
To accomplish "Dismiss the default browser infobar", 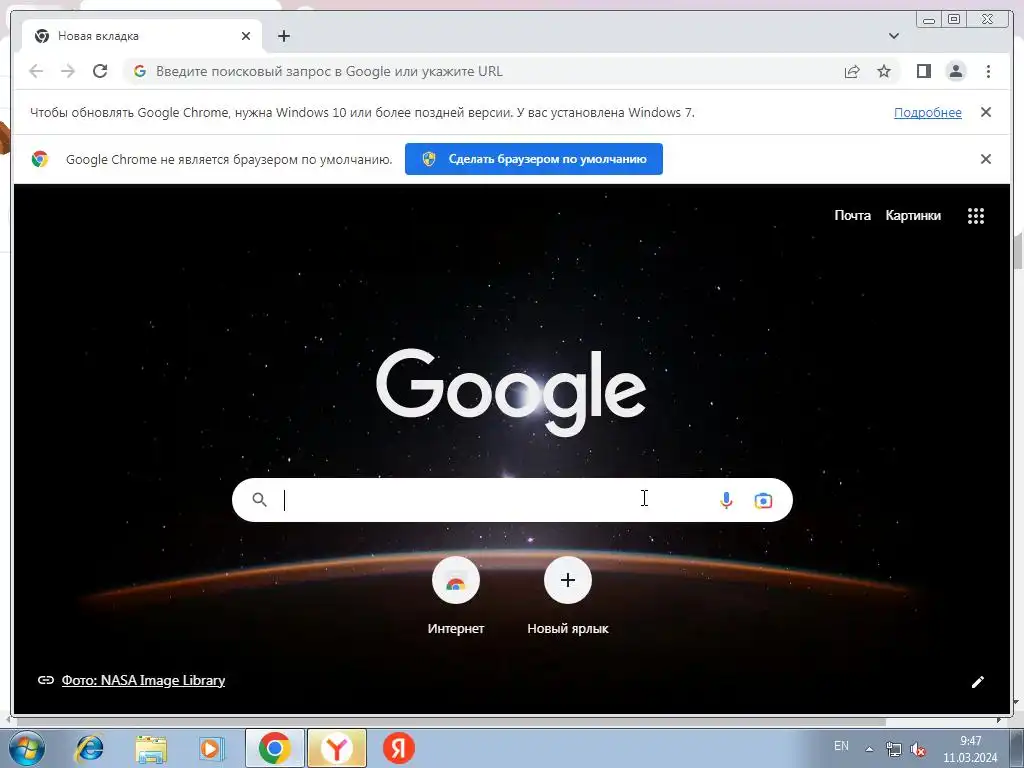I will pyautogui.click(x=986, y=159).
